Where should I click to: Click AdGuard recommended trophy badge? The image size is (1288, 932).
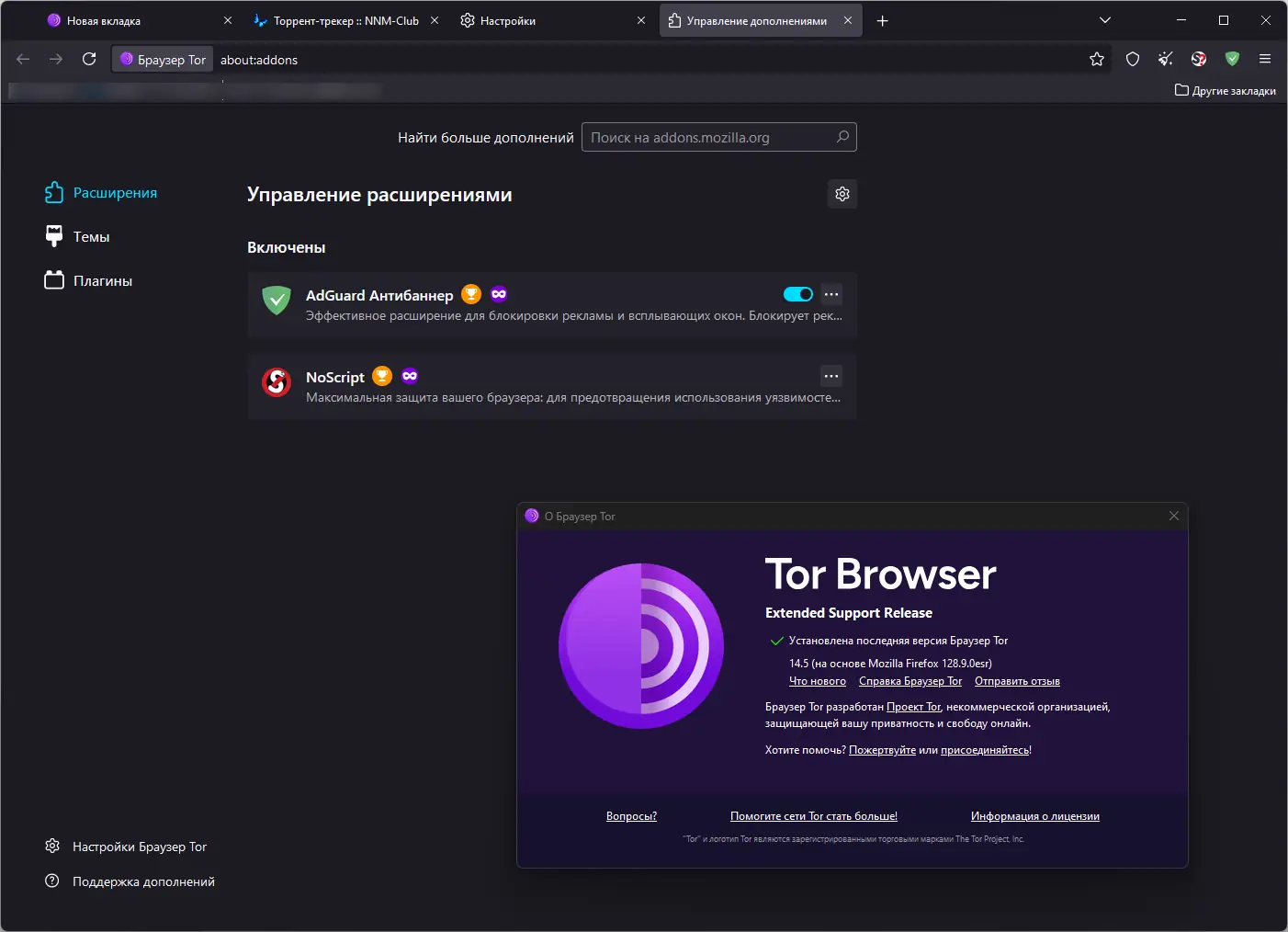[471, 294]
